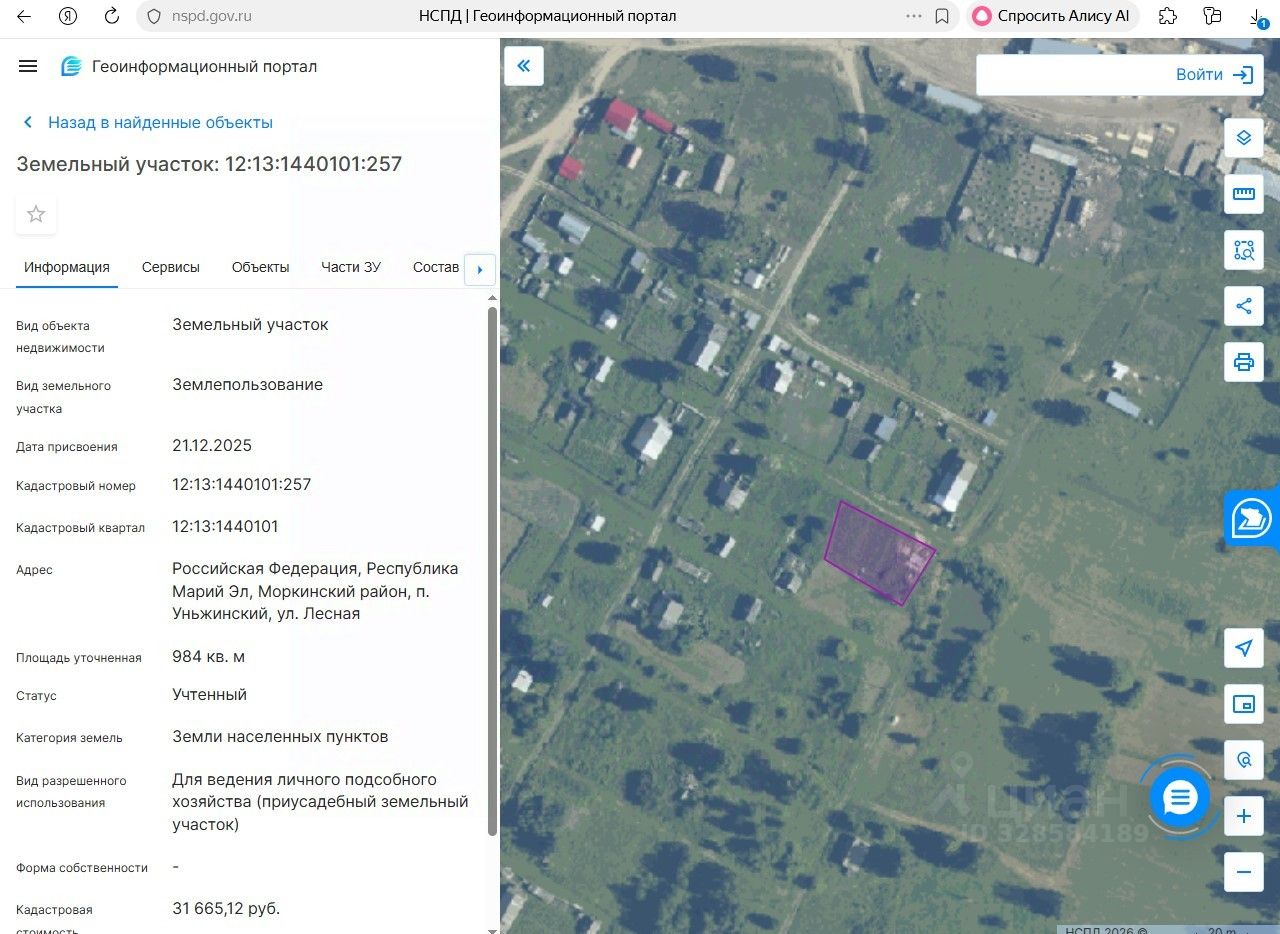Collapse the left information panel

coord(524,66)
